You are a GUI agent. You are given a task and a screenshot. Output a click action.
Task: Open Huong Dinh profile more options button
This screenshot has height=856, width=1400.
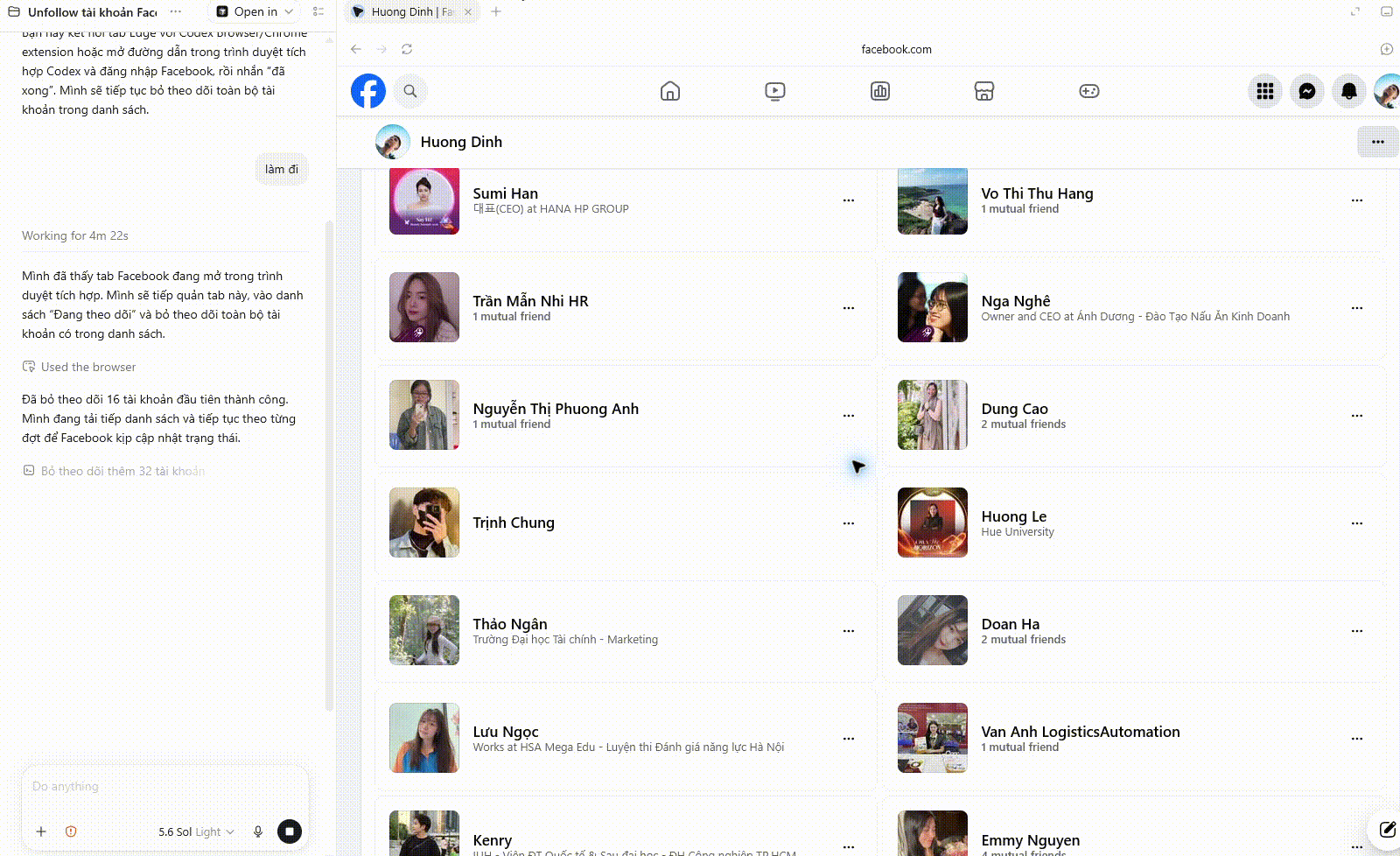click(x=1378, y=142)
